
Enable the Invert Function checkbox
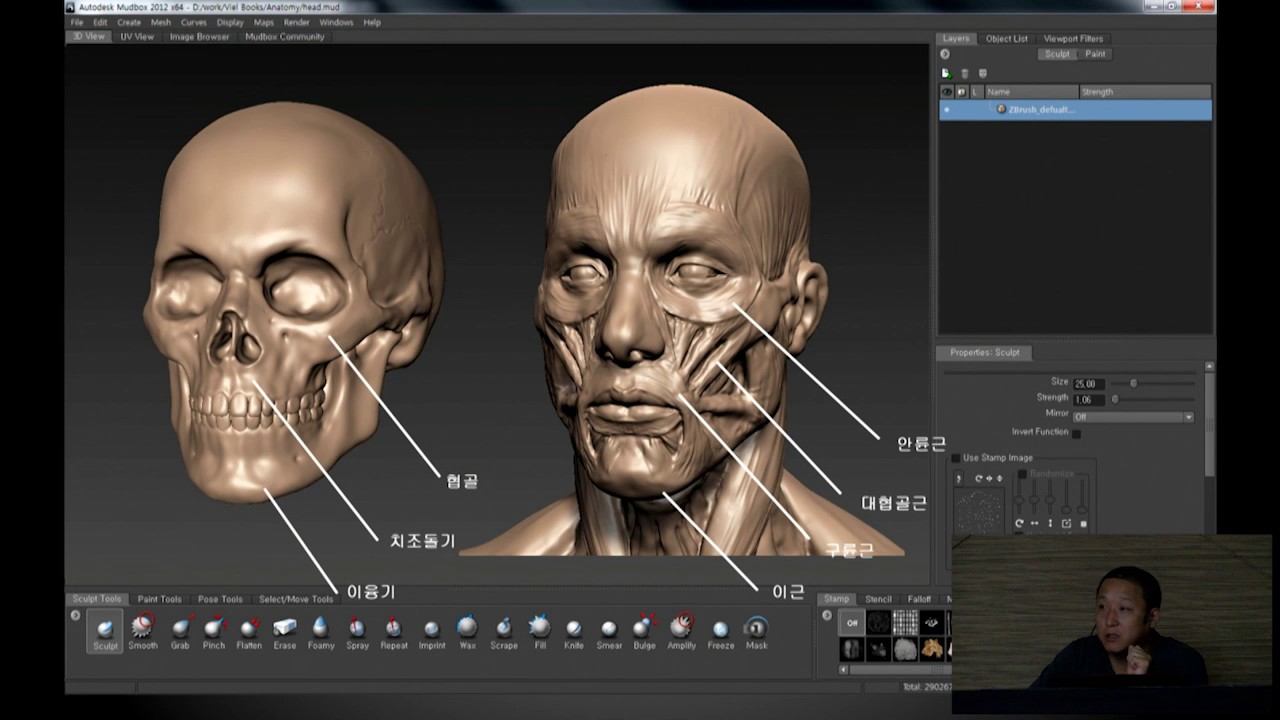pos(1076,433)
